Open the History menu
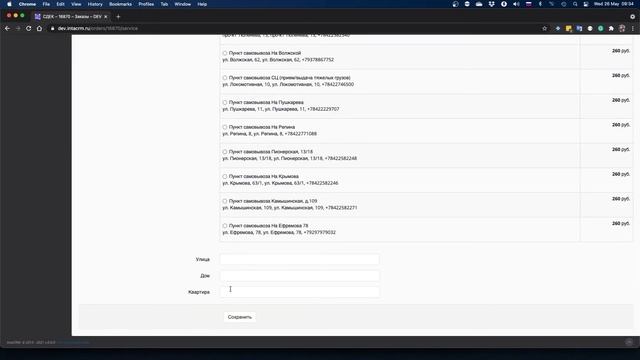The image size is (640, 360). 95,4
